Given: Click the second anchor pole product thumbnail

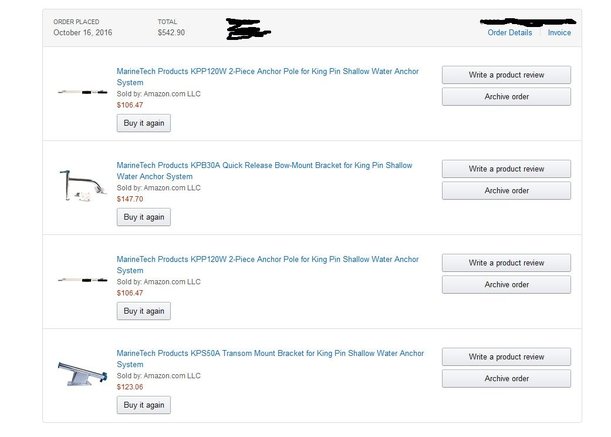Looking at the screenshot, I should pyautogui.click(x=83, y=280).
